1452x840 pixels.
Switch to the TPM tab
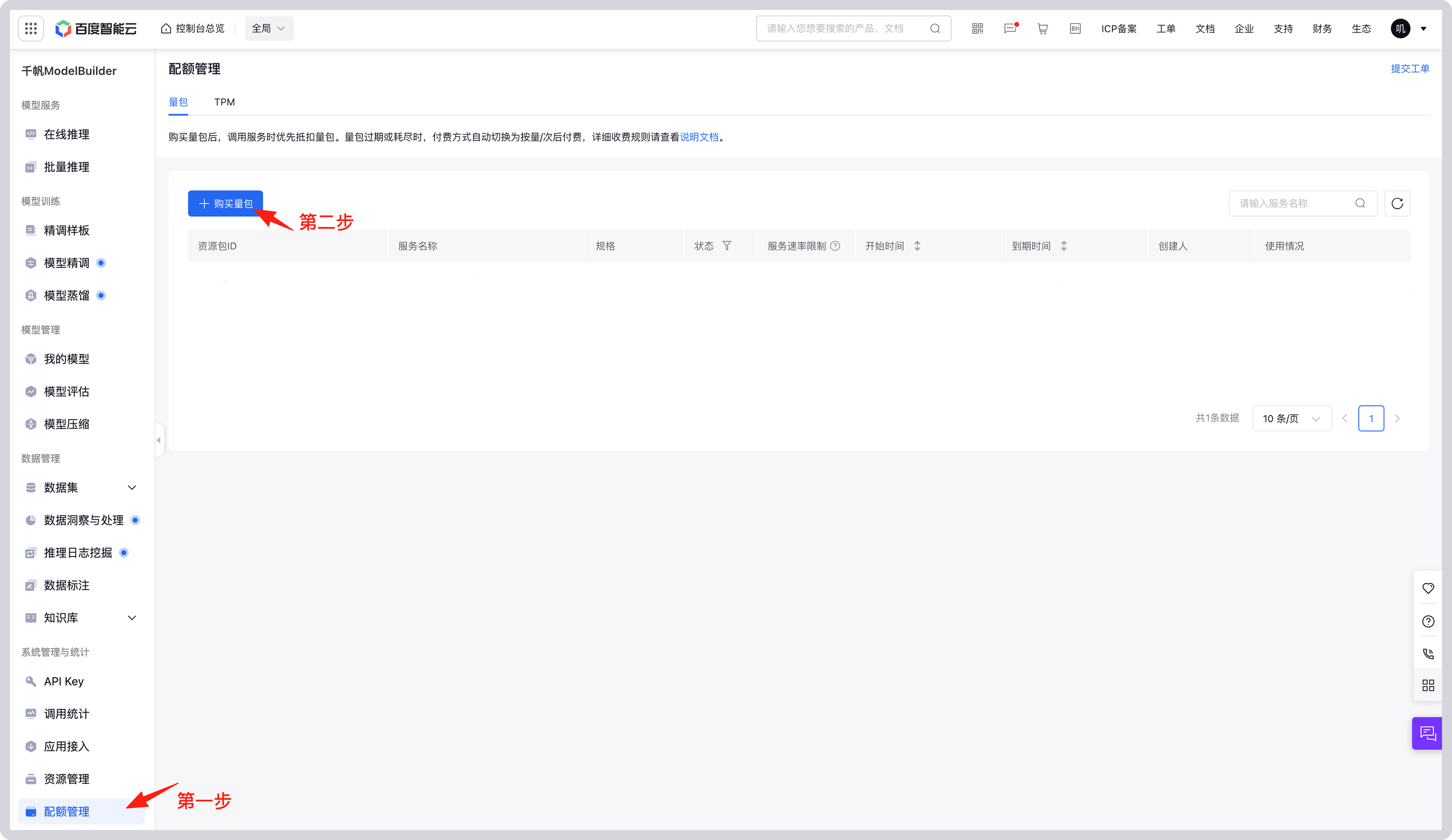[x=224, y=102]
